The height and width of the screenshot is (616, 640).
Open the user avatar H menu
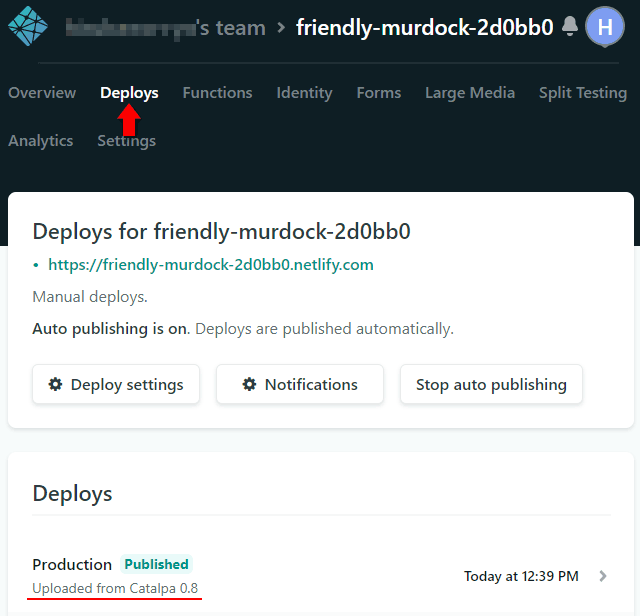click(604, 27)
